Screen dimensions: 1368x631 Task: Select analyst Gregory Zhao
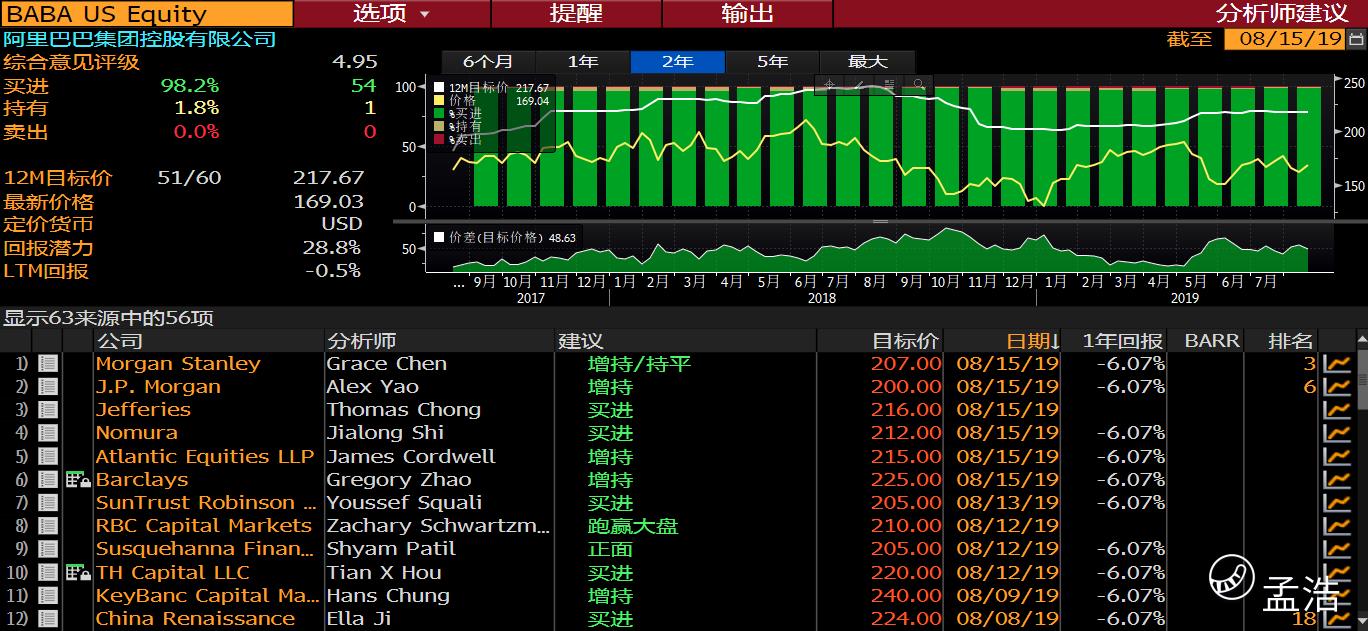pos(399,480)
